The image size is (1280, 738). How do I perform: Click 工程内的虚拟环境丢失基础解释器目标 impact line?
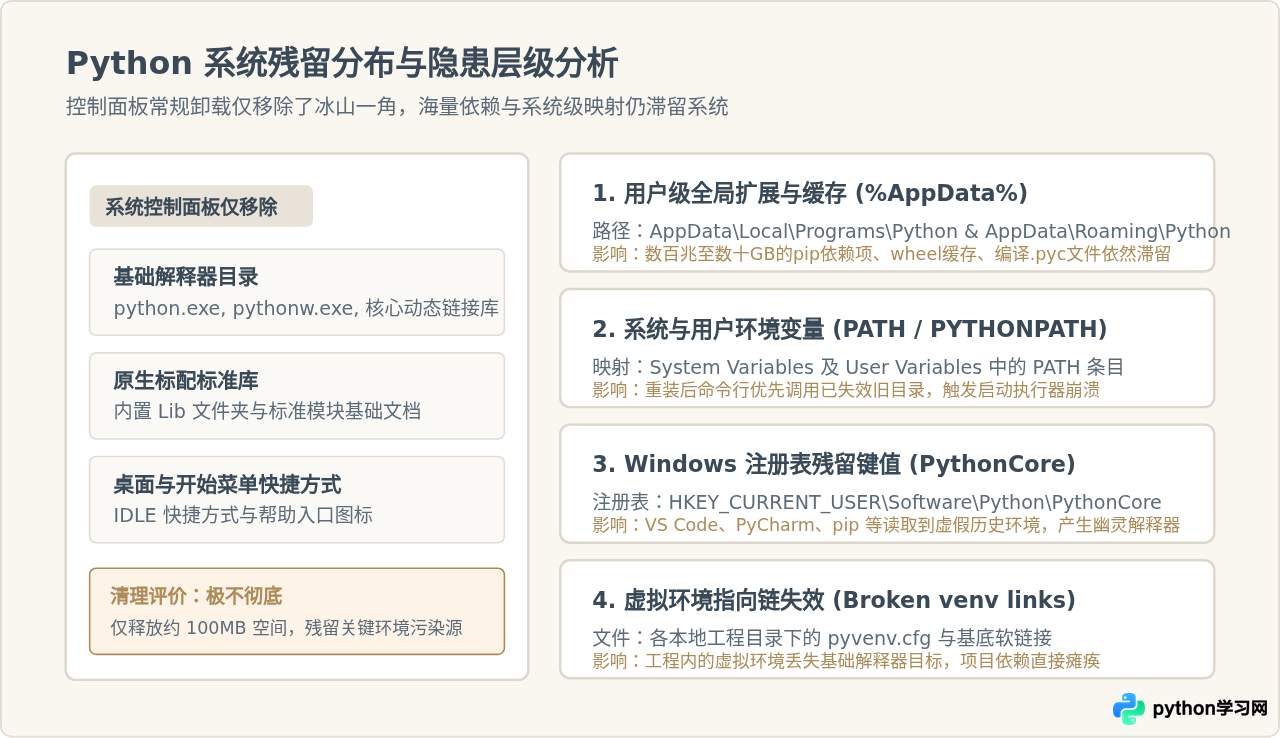[846, 661]
